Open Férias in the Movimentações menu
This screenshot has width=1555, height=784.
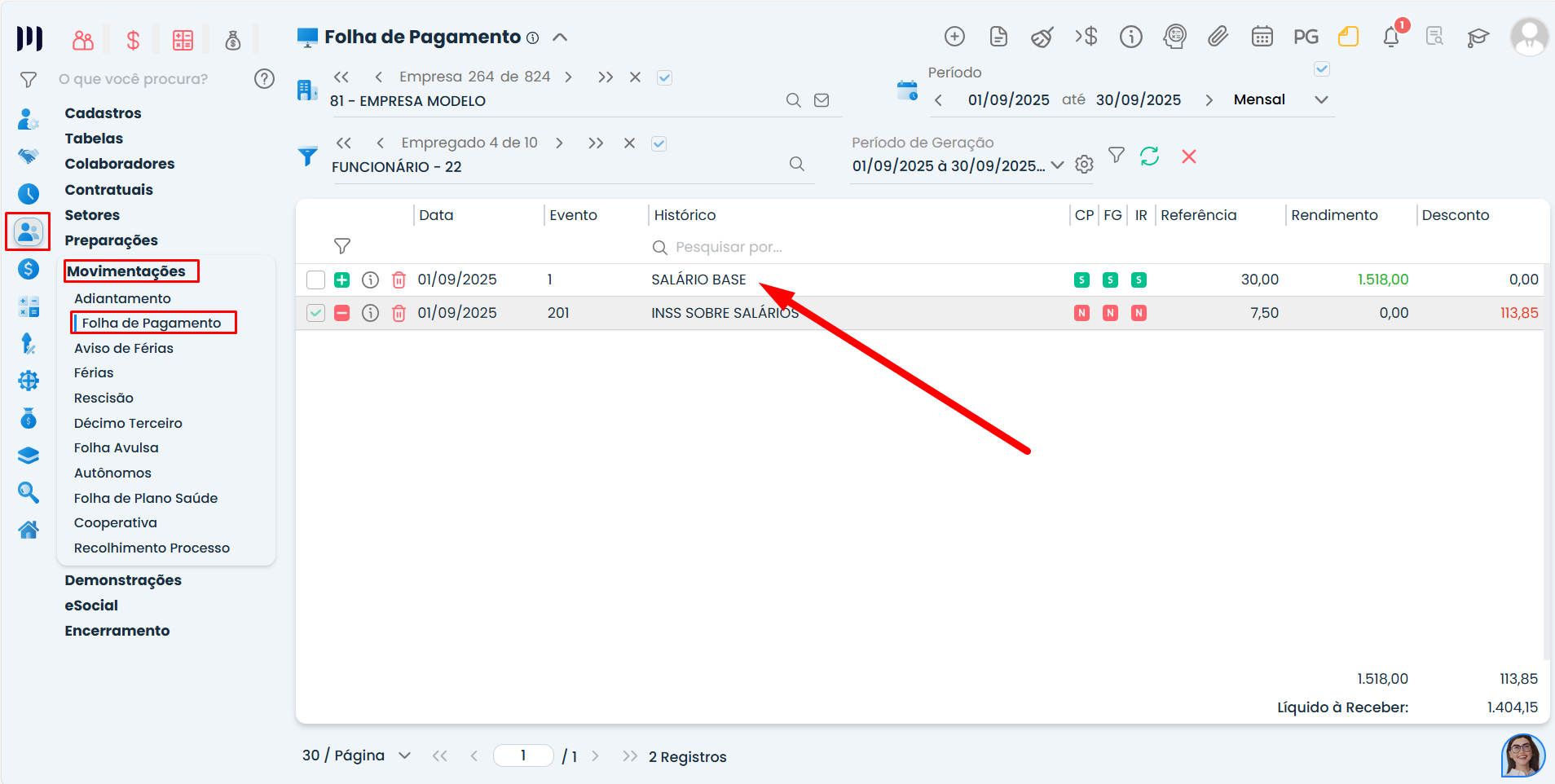coord(94,372)
